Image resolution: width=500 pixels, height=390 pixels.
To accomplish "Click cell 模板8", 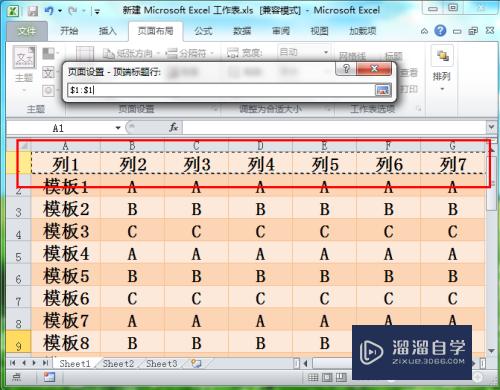I will pos(66,342).
